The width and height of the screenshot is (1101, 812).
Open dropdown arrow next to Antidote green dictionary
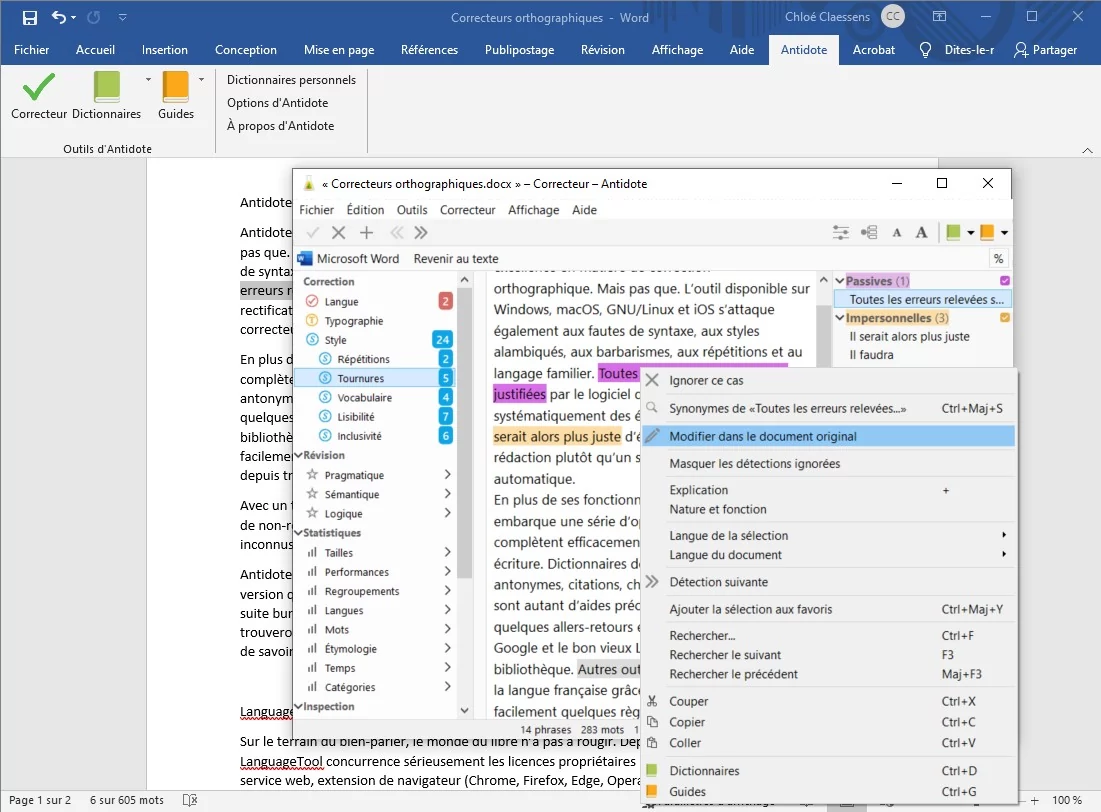pyautogui.click(x=970, y=233)
